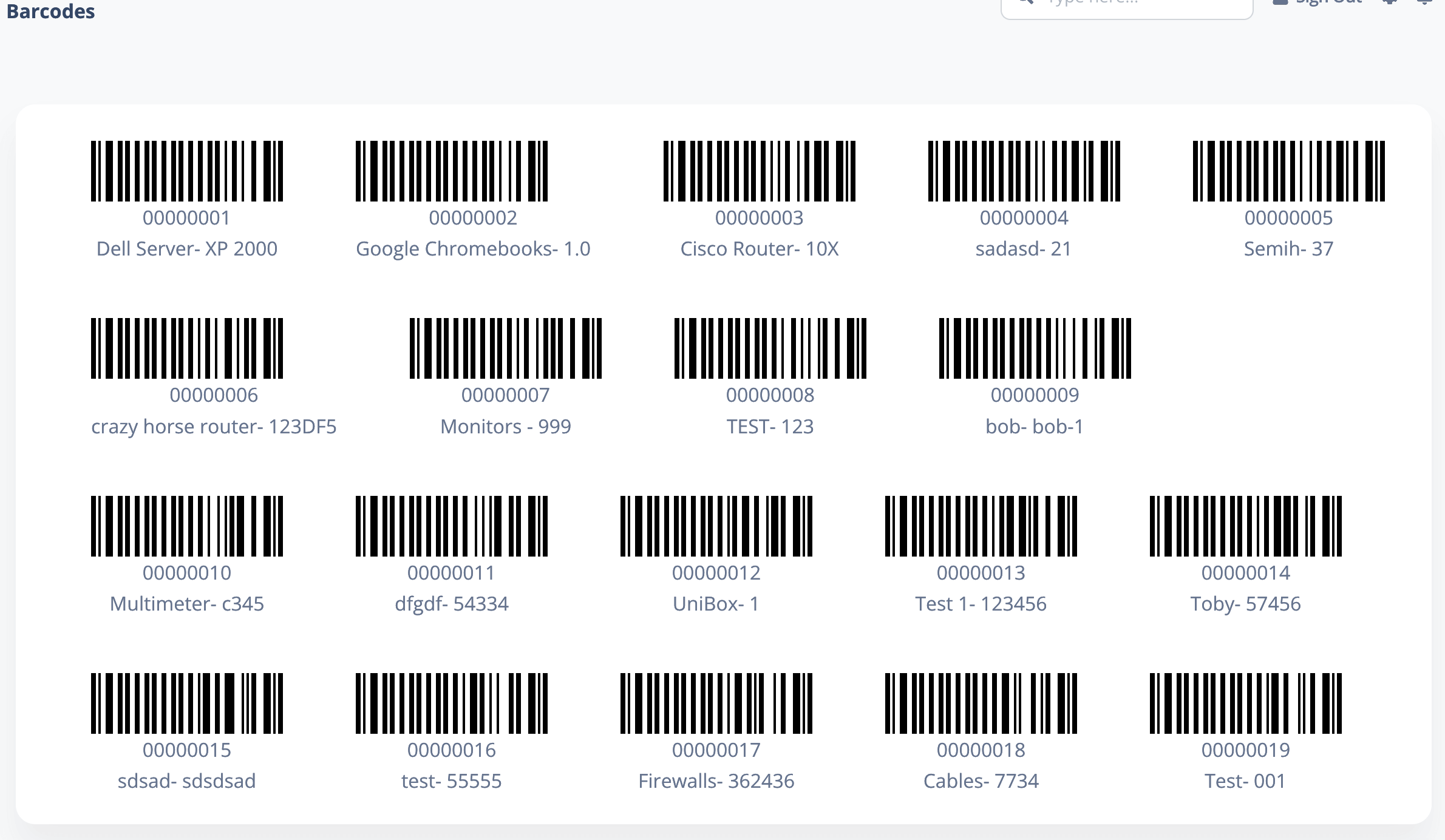Click the Cables- 7734 label text
The height and width of the screenshot is (840, 1445).
pyautogui.click(x=981, y=781)
